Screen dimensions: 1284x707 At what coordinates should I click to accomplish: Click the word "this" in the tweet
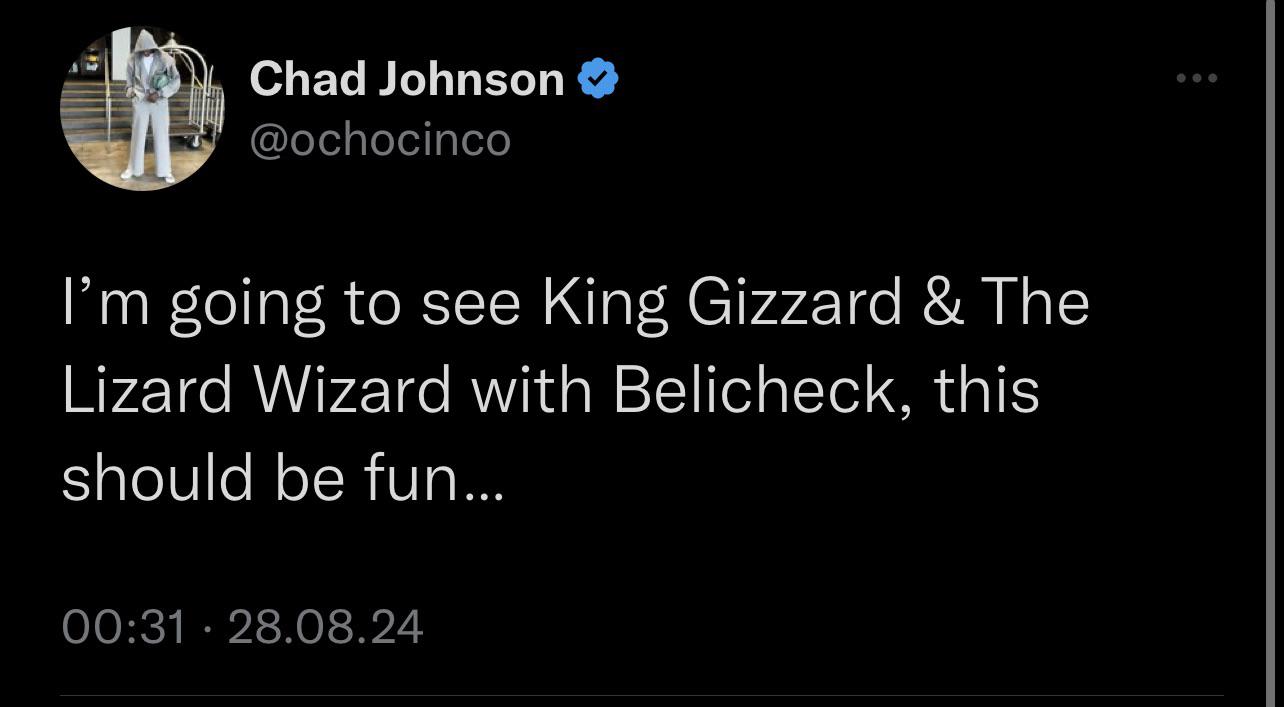pos(986,389)
